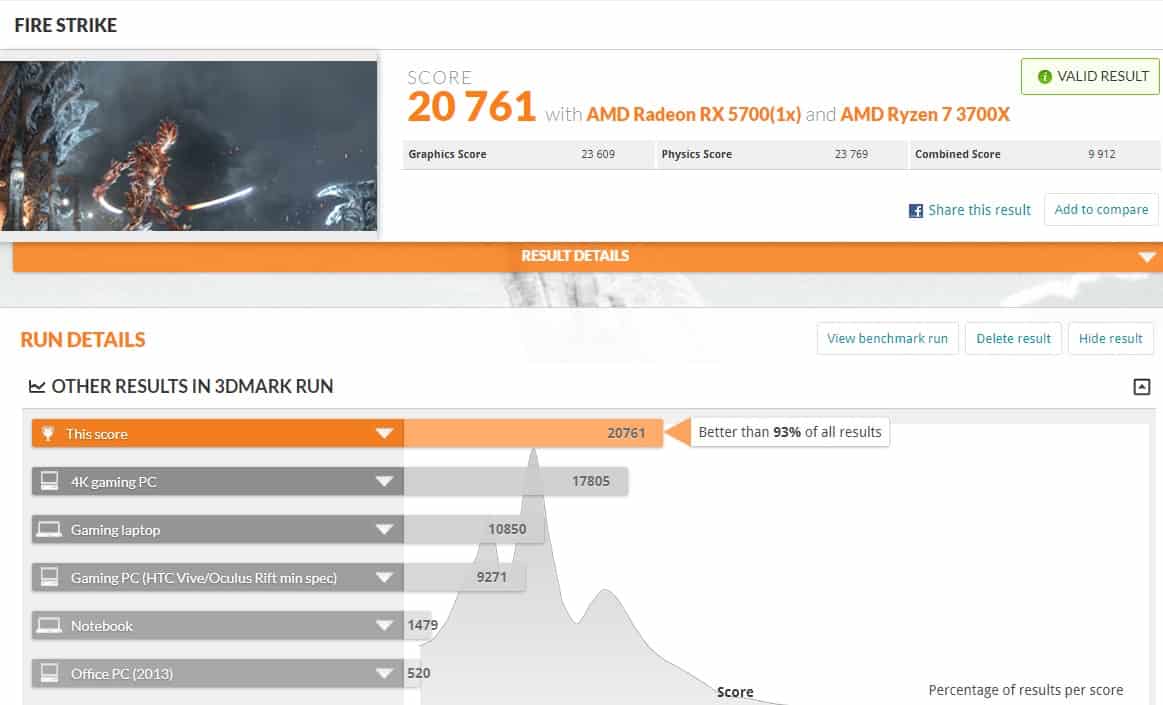Open the Gaming laptop dropdown arrow

(x=383, y=530)
